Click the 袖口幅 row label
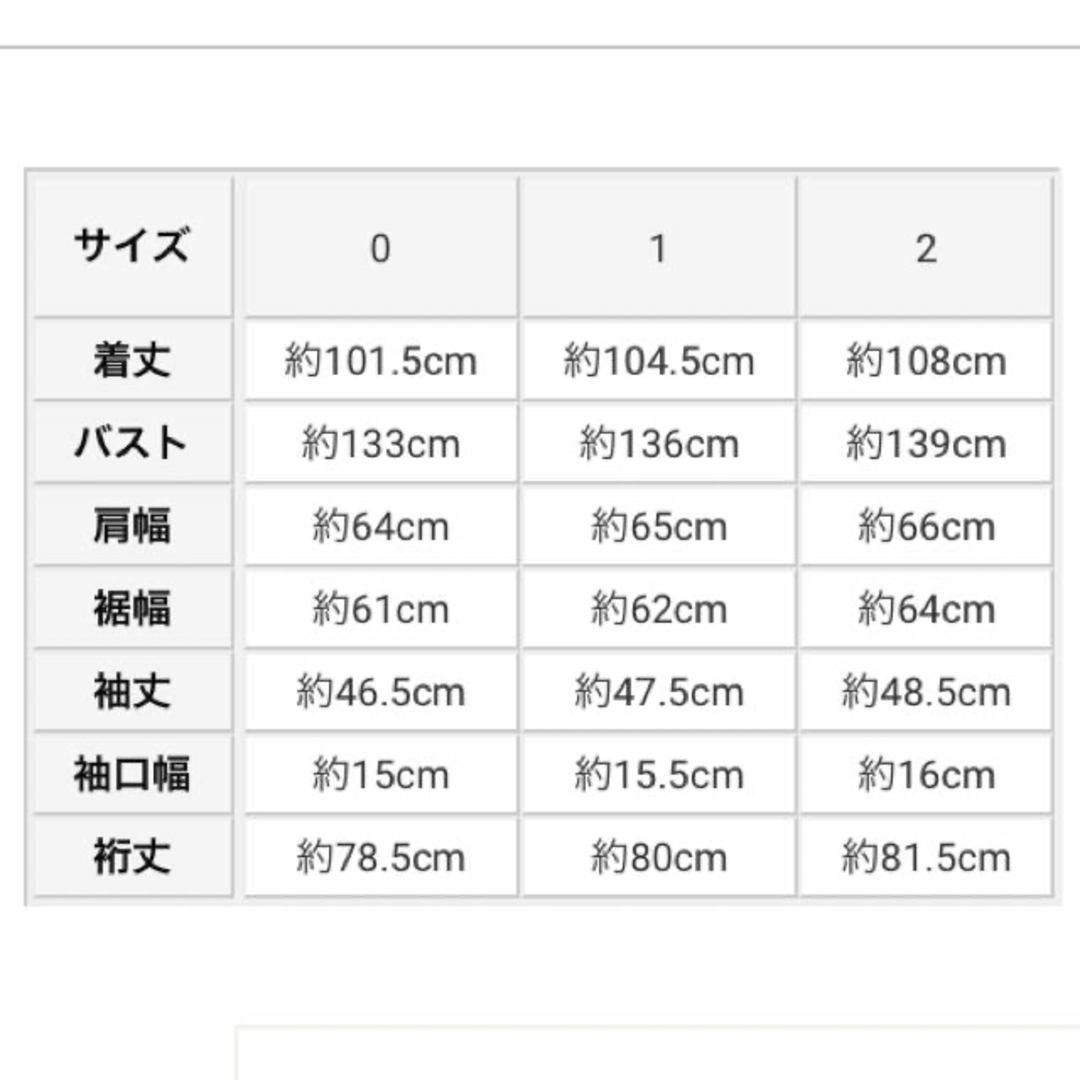The width and height of the screenshot is (1080, 1080). pos(131,775)
